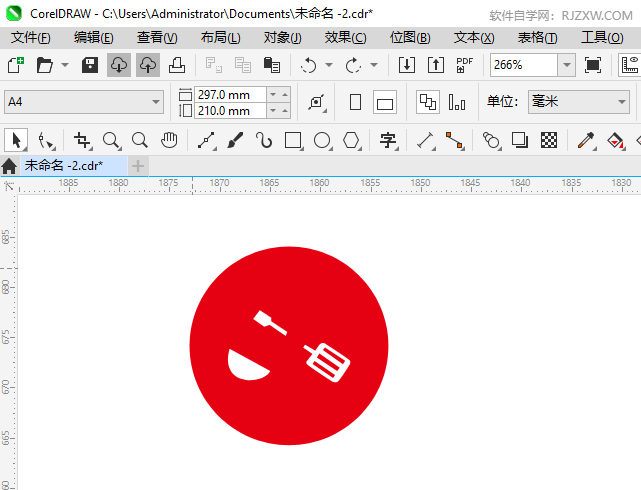Screen dimensions: 641x490
Task: Select the Zoom magnifier tool
Action: (x=111, y=141)
